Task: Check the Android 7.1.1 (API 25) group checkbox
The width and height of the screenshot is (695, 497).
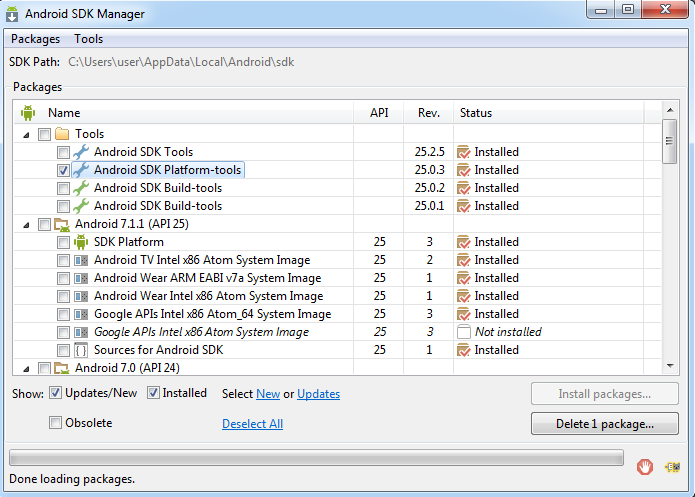Action: [44, 224]
